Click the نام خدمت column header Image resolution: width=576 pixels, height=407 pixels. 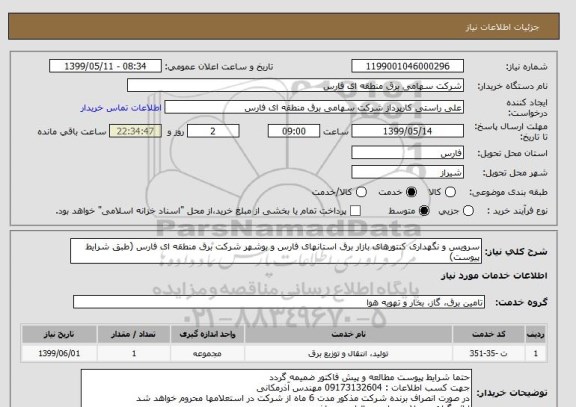(348, 334)
